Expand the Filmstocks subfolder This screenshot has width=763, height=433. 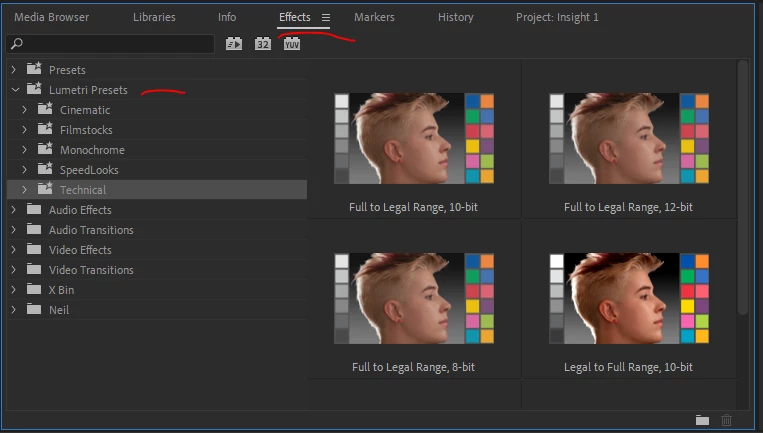click(25, 130)
